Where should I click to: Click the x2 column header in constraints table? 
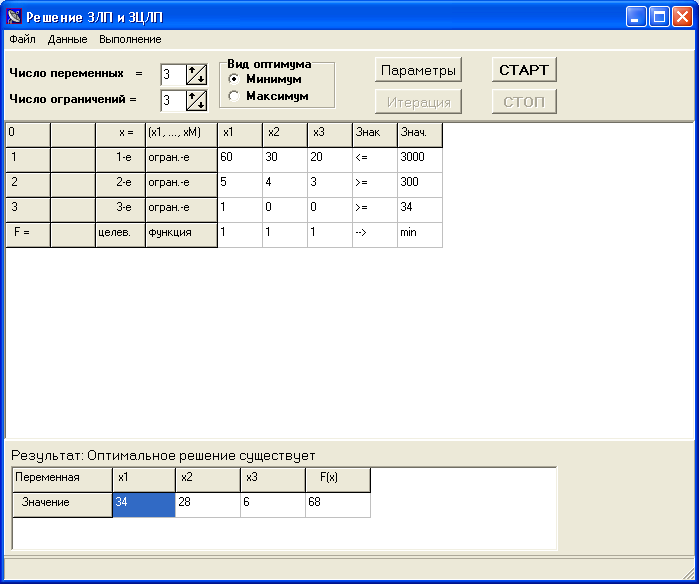[285, 135]
